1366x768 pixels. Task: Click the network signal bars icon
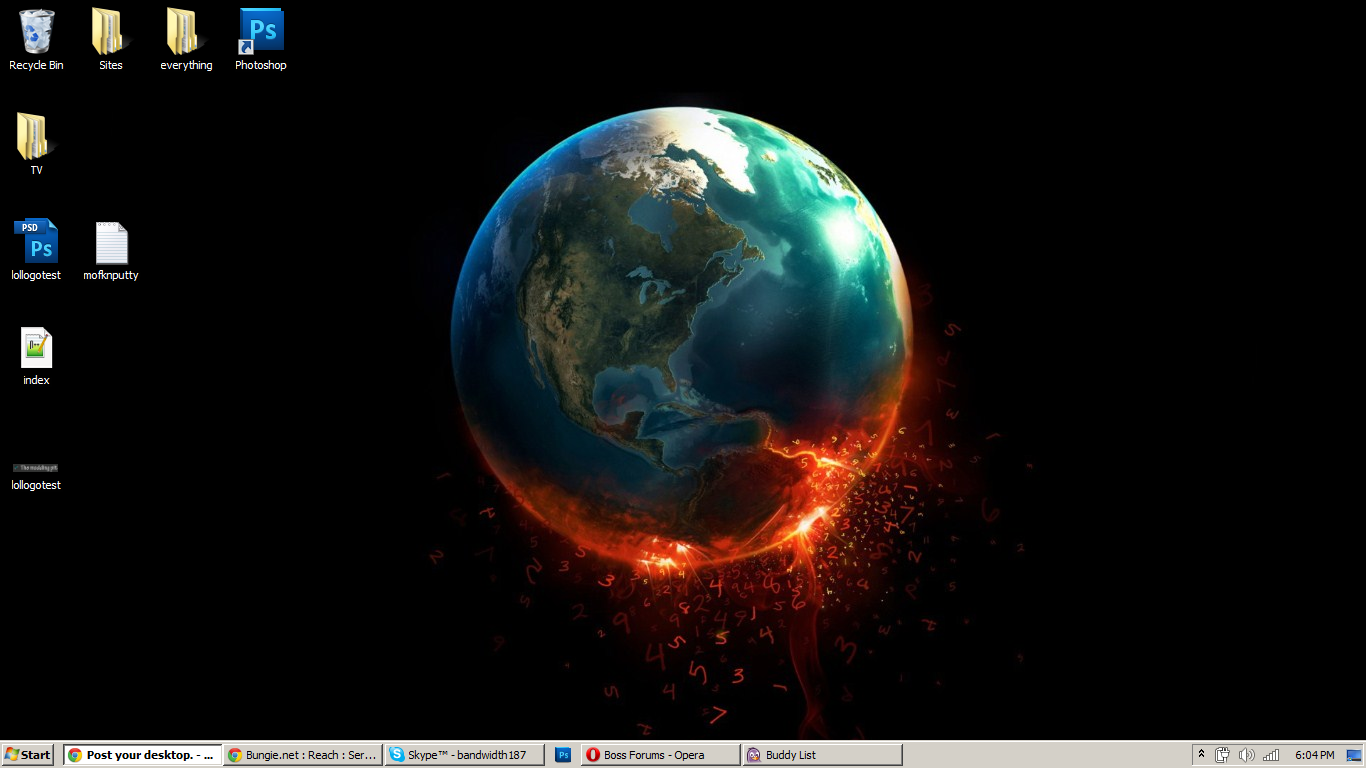point(1271,755)
